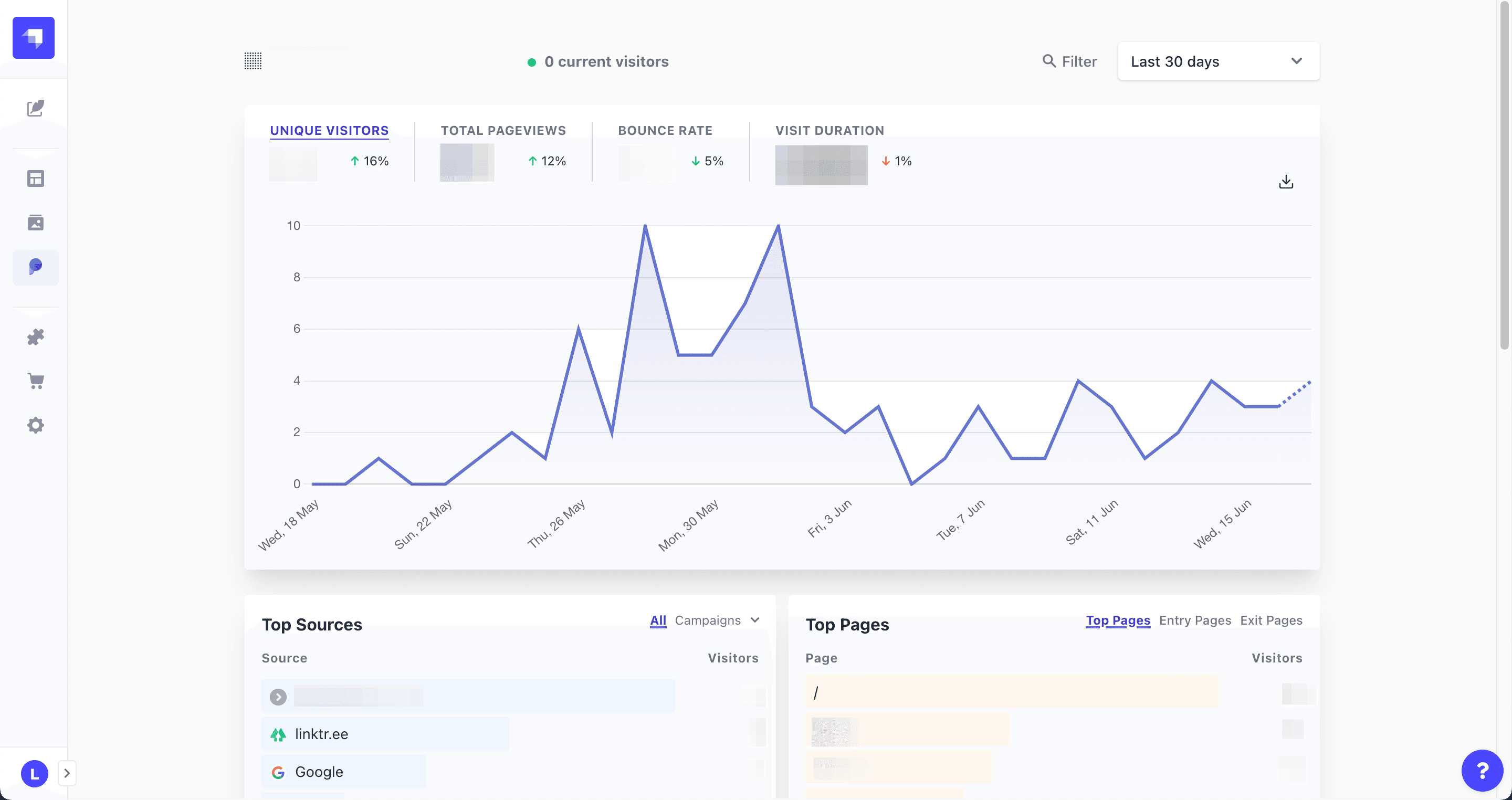1512x800 pixels.
Task: Click the Source column header
Action: click(284, 658)
